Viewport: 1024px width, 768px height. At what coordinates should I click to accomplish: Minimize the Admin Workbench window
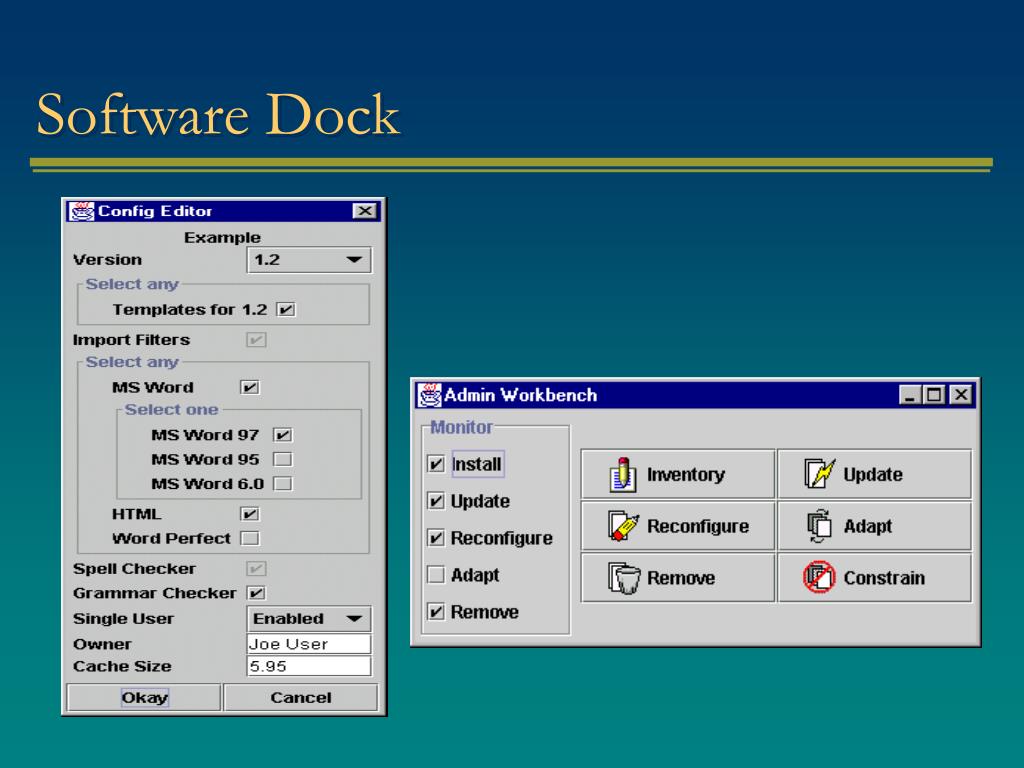pos(909,395)
